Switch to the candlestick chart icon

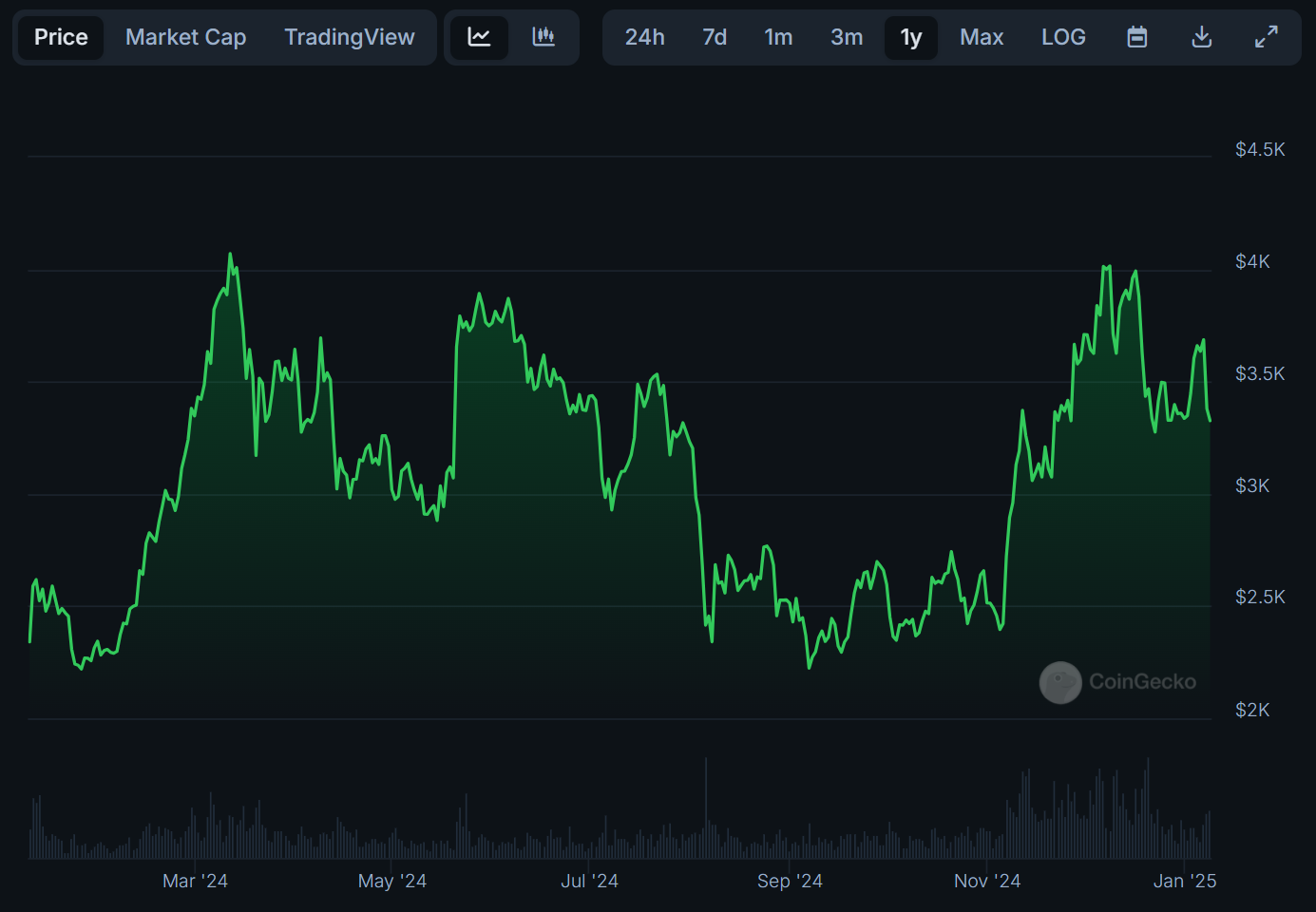544,37
